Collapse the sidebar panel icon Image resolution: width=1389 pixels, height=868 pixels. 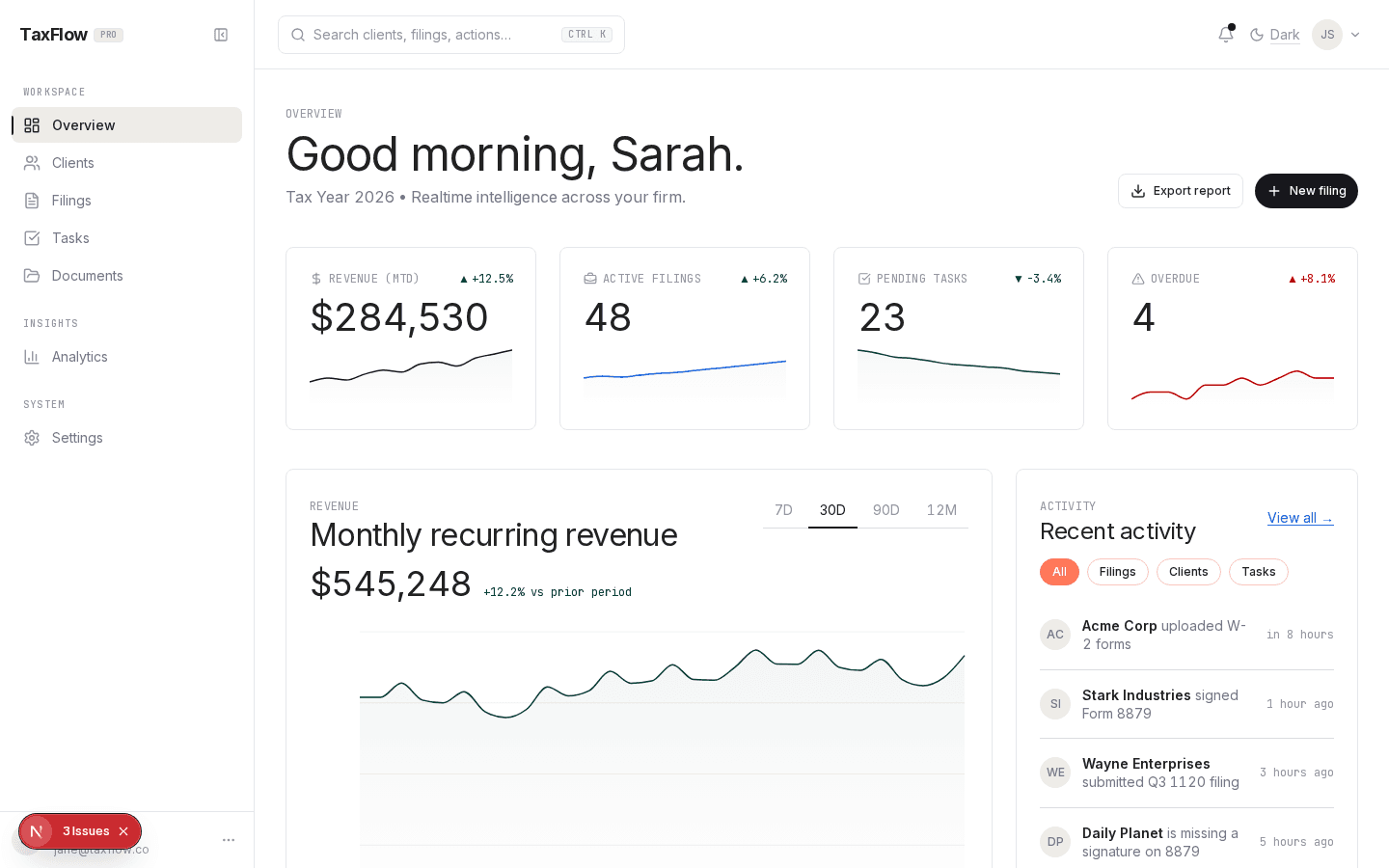pyautogui.click(x=221, y=35)
